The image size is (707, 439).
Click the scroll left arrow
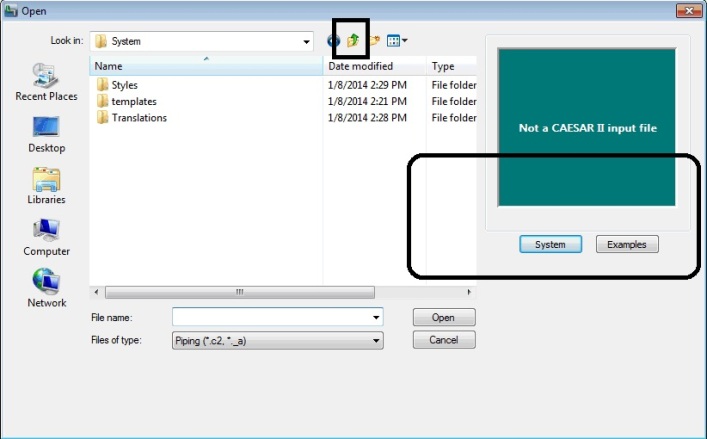coord(96,292)
